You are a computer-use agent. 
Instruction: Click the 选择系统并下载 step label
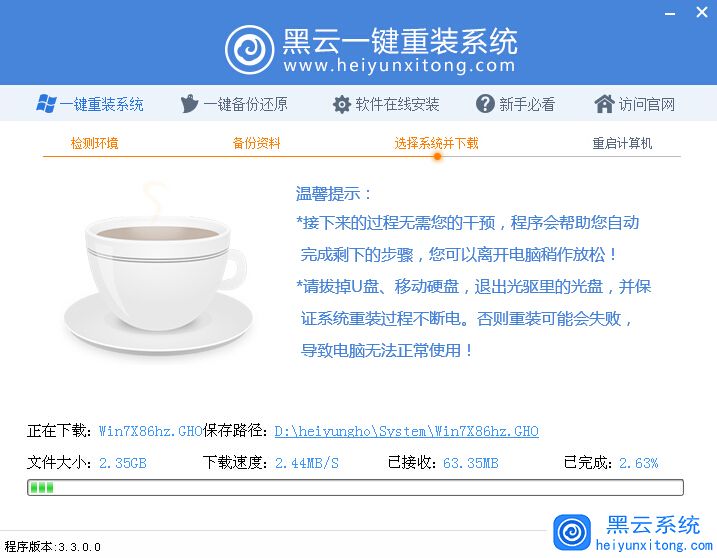point(436,143)
